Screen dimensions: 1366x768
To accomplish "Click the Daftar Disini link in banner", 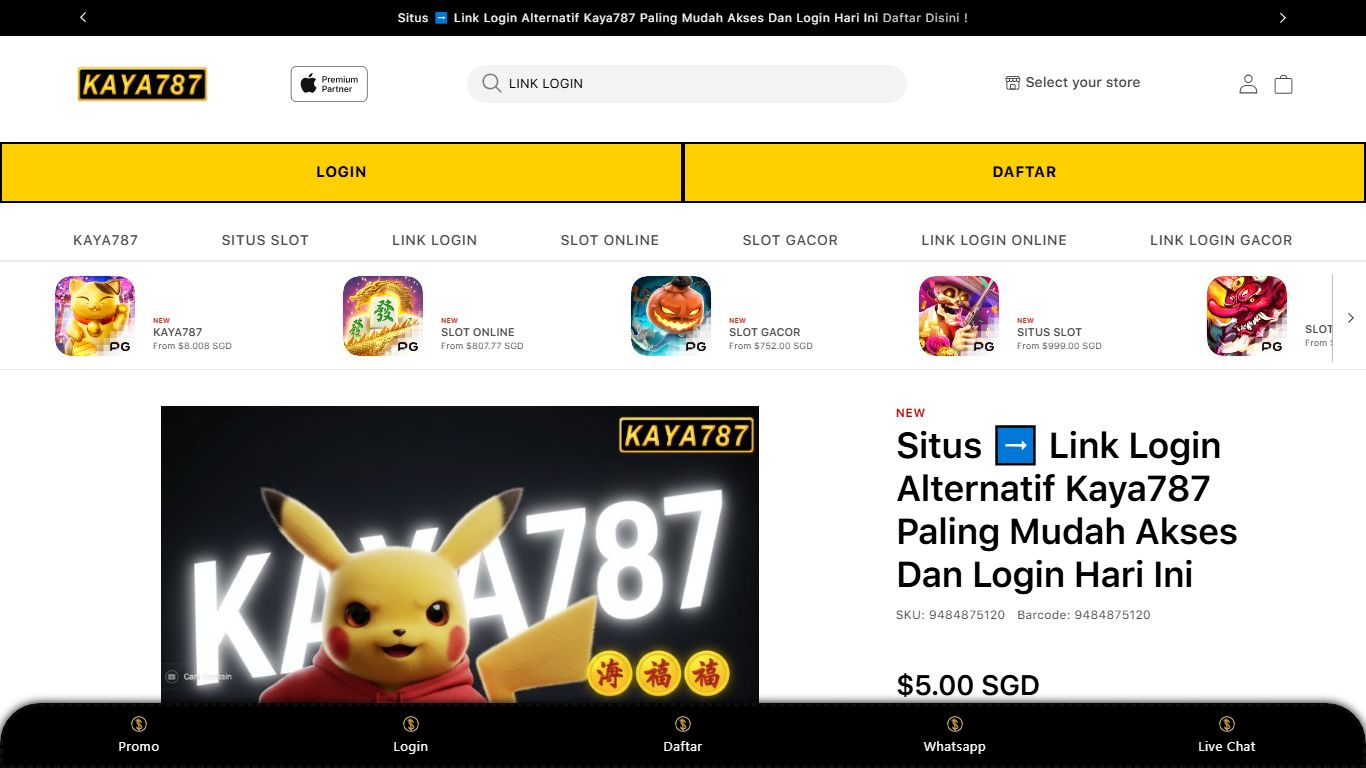I will point(925,18).
